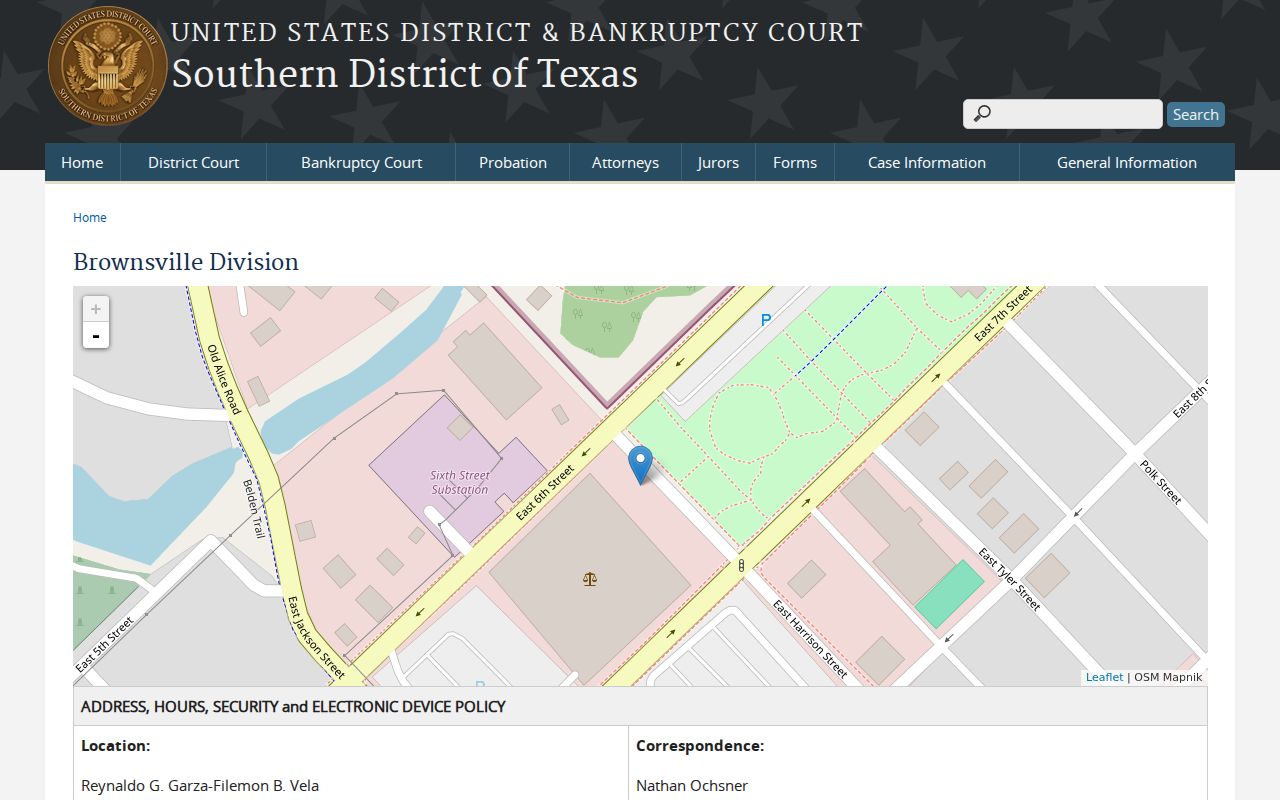Click the Reynaldo G. Garza-Filemon B. Vela text

pyautogui.click(x=200, y=786)
